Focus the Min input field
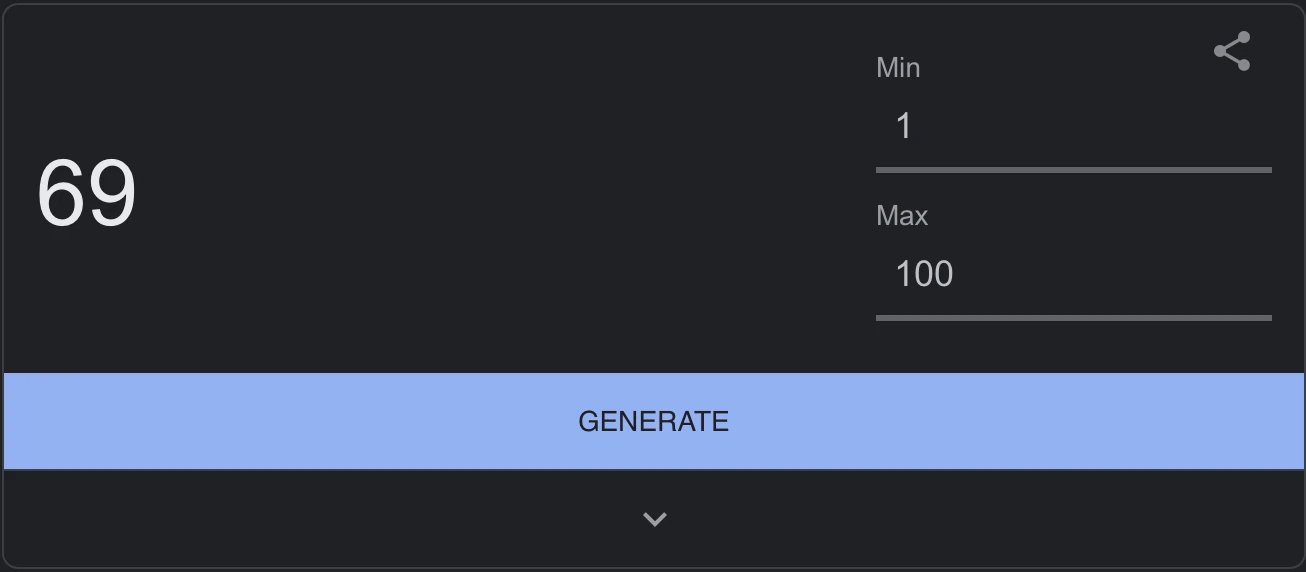Viewport: 1306px width, 572px height. click(x=1073, y=127)
